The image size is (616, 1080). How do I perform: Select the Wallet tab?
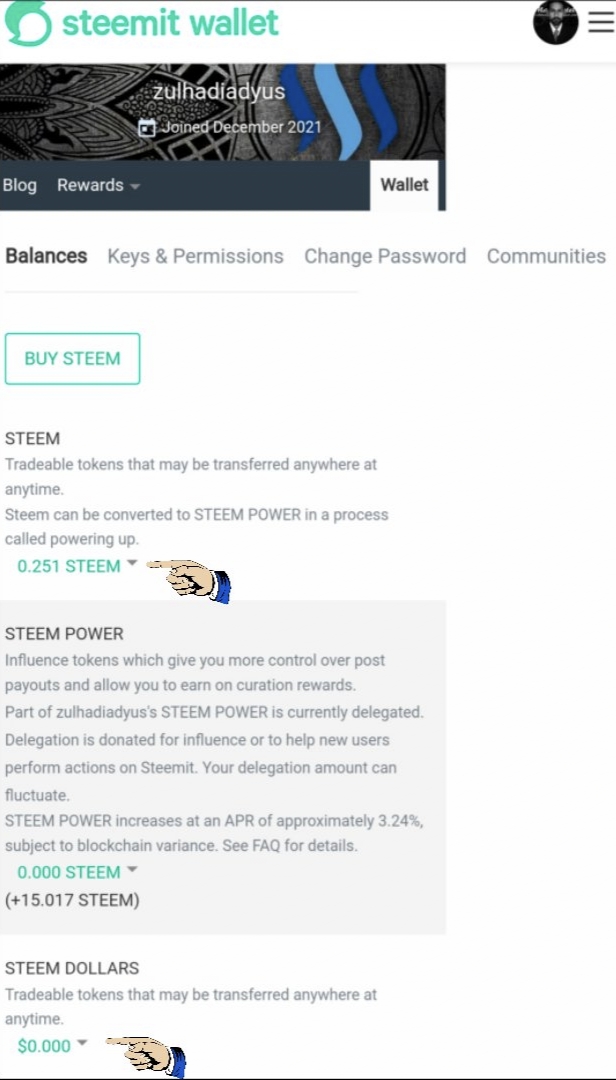pos(404,185)
